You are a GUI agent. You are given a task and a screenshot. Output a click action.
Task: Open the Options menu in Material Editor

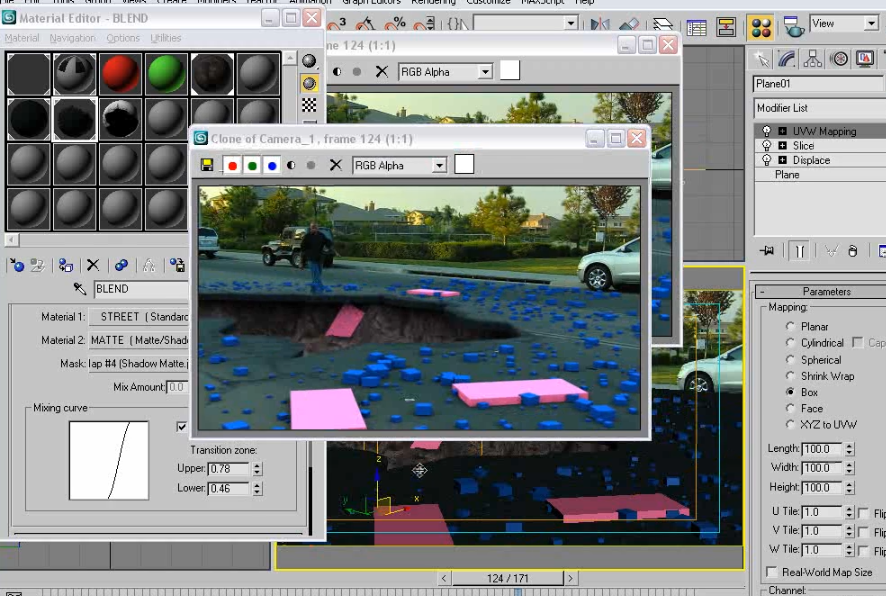123,38
